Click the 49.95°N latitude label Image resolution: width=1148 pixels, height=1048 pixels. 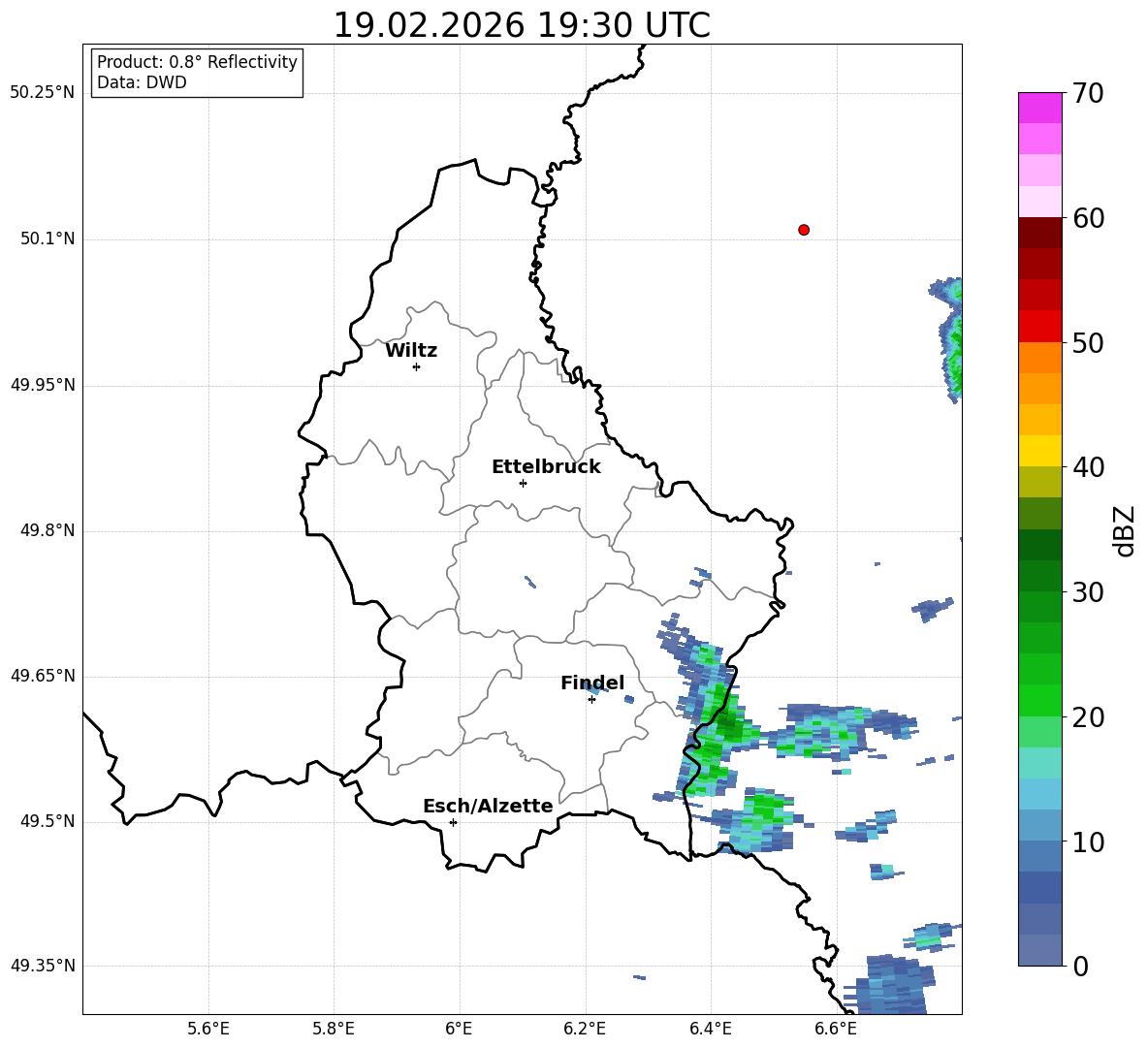[x=42, y=384]
